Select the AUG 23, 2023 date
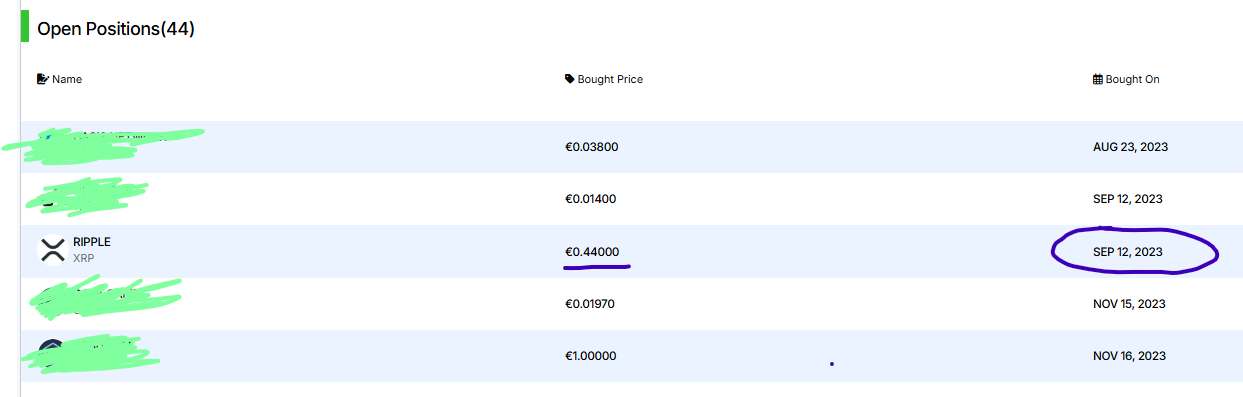1243x397 pixels. click(x=1131, y=147)
